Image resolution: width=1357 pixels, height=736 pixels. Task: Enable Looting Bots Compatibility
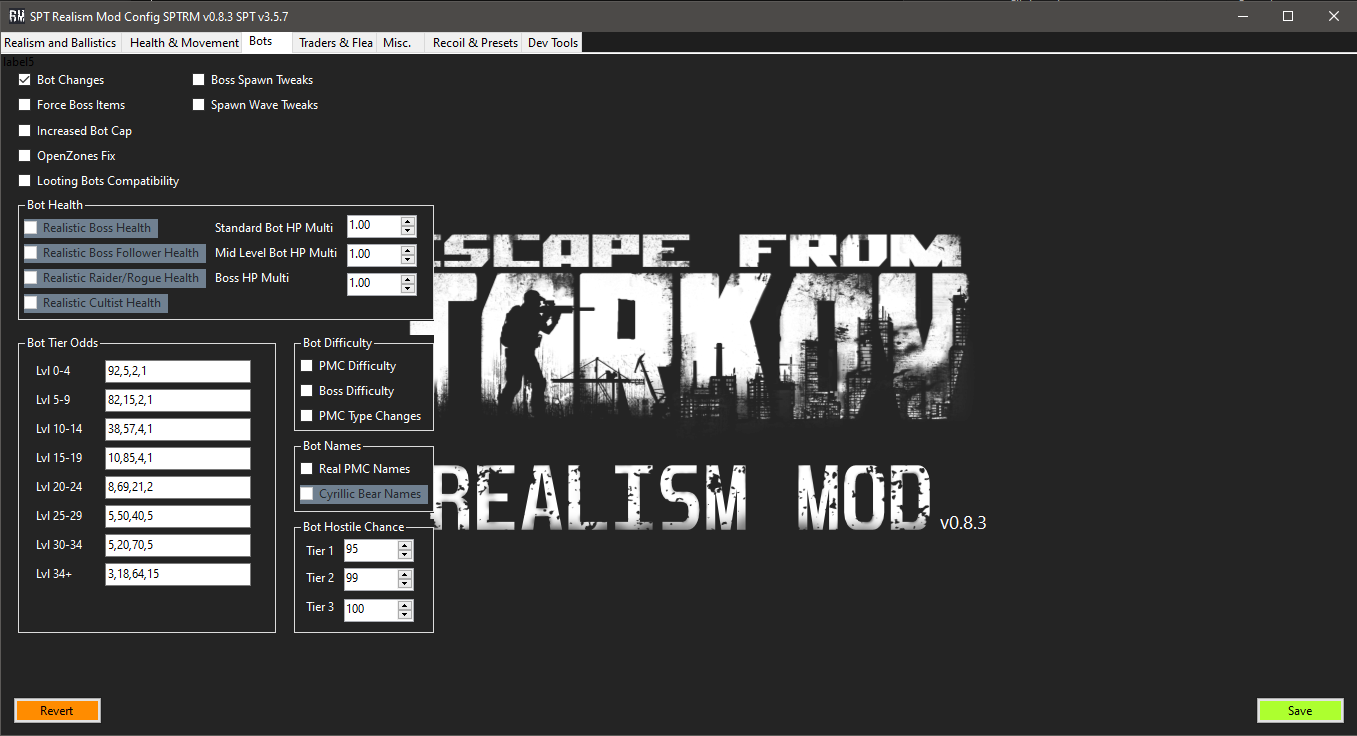[25, 181]
